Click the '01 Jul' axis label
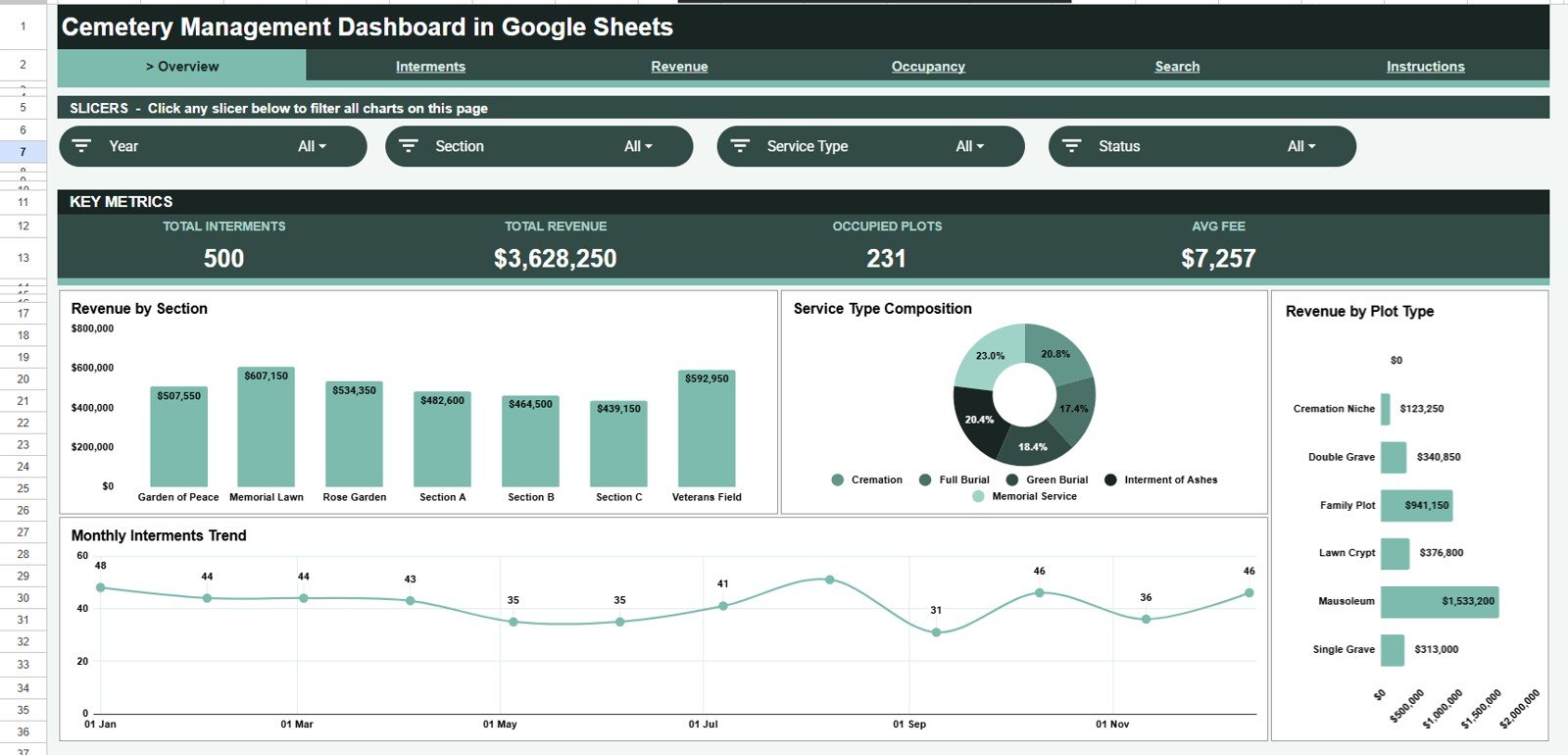Screen dimensions: 1568x755 coord(703,725)
